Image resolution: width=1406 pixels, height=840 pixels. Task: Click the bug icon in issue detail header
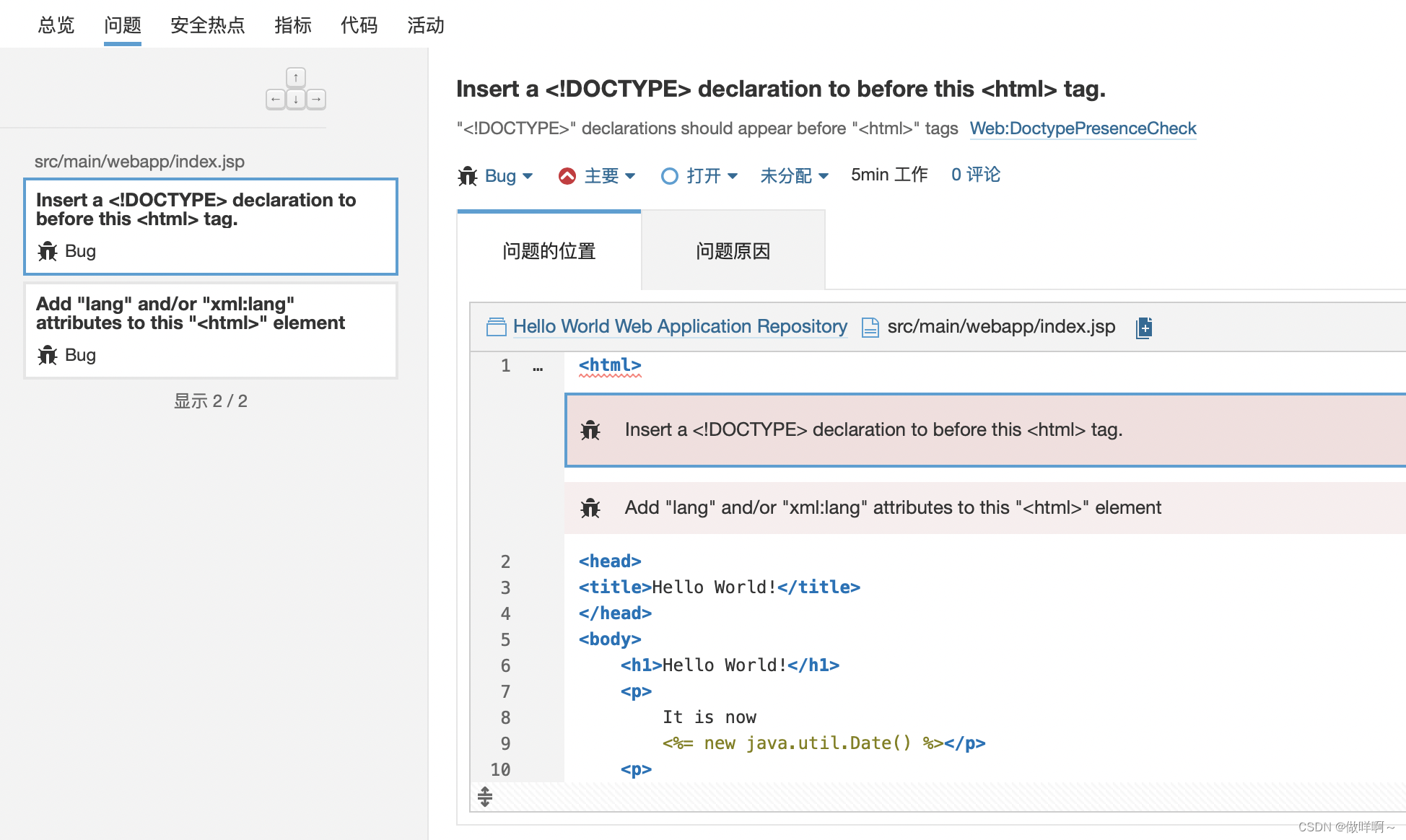[x=469, y=176]
